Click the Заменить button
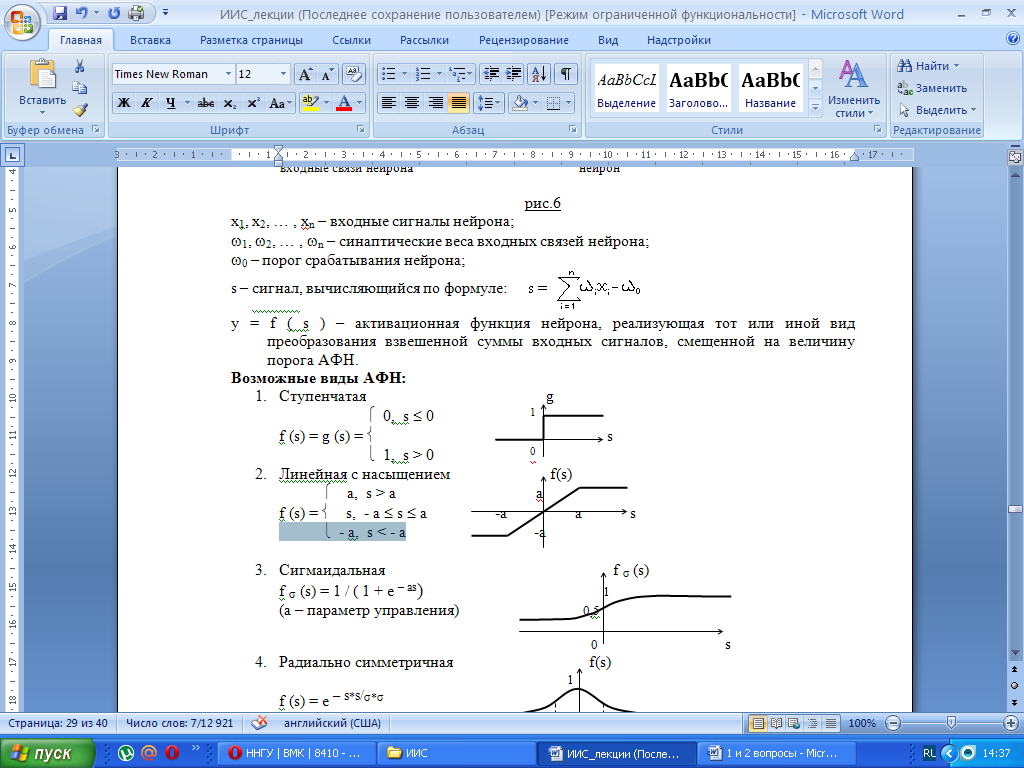 click(x=932, y=88)
